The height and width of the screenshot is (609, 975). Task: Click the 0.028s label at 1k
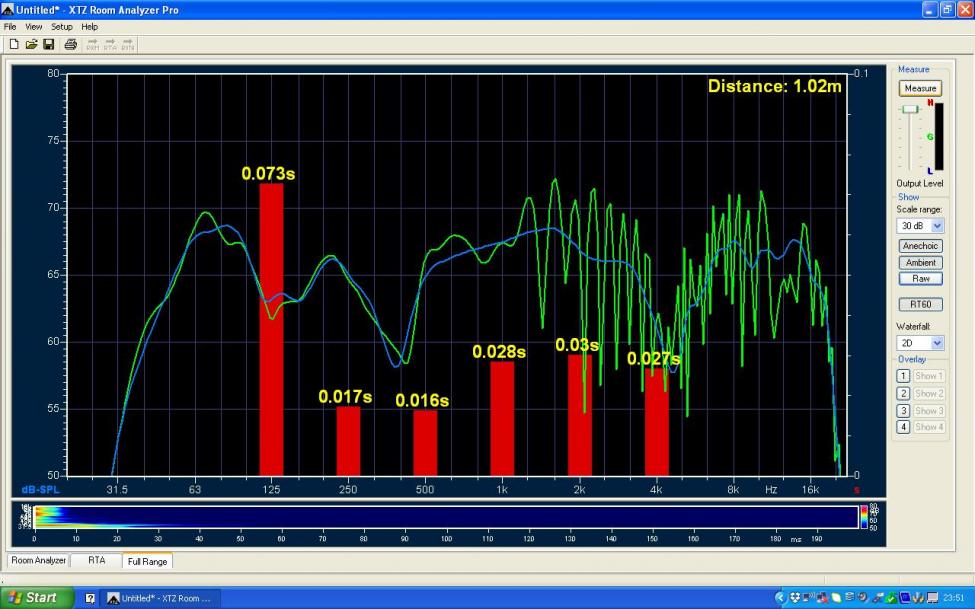click(x=499, y=352)
